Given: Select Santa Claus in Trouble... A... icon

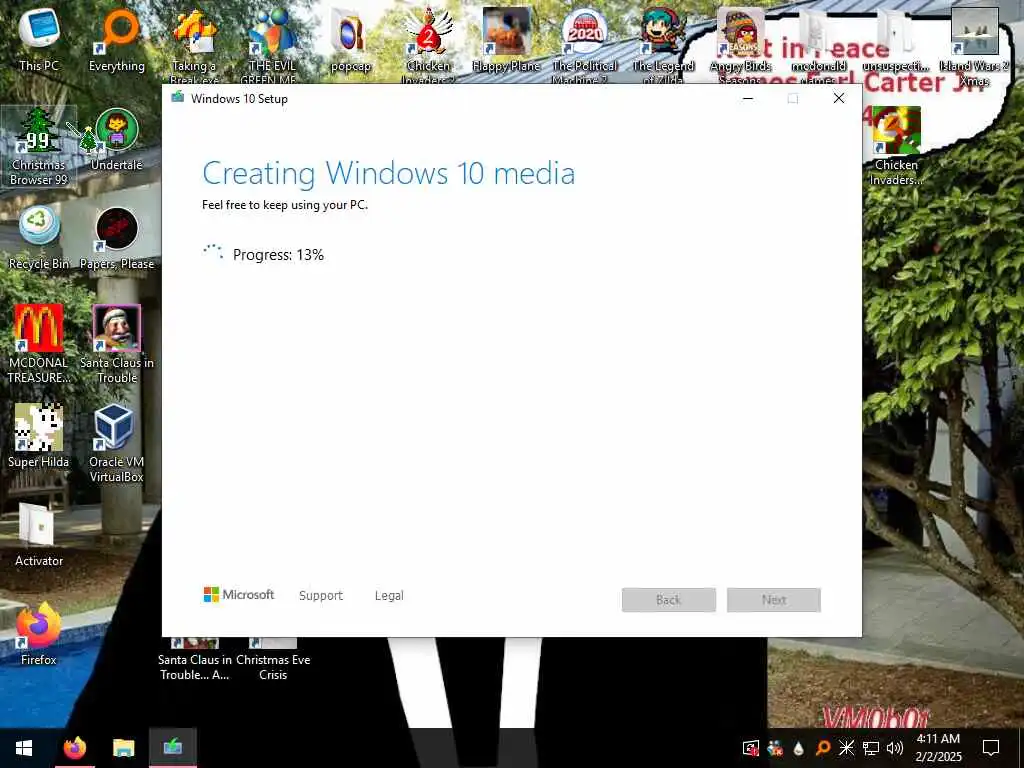Looking at the screenshot, I should 195,660.
